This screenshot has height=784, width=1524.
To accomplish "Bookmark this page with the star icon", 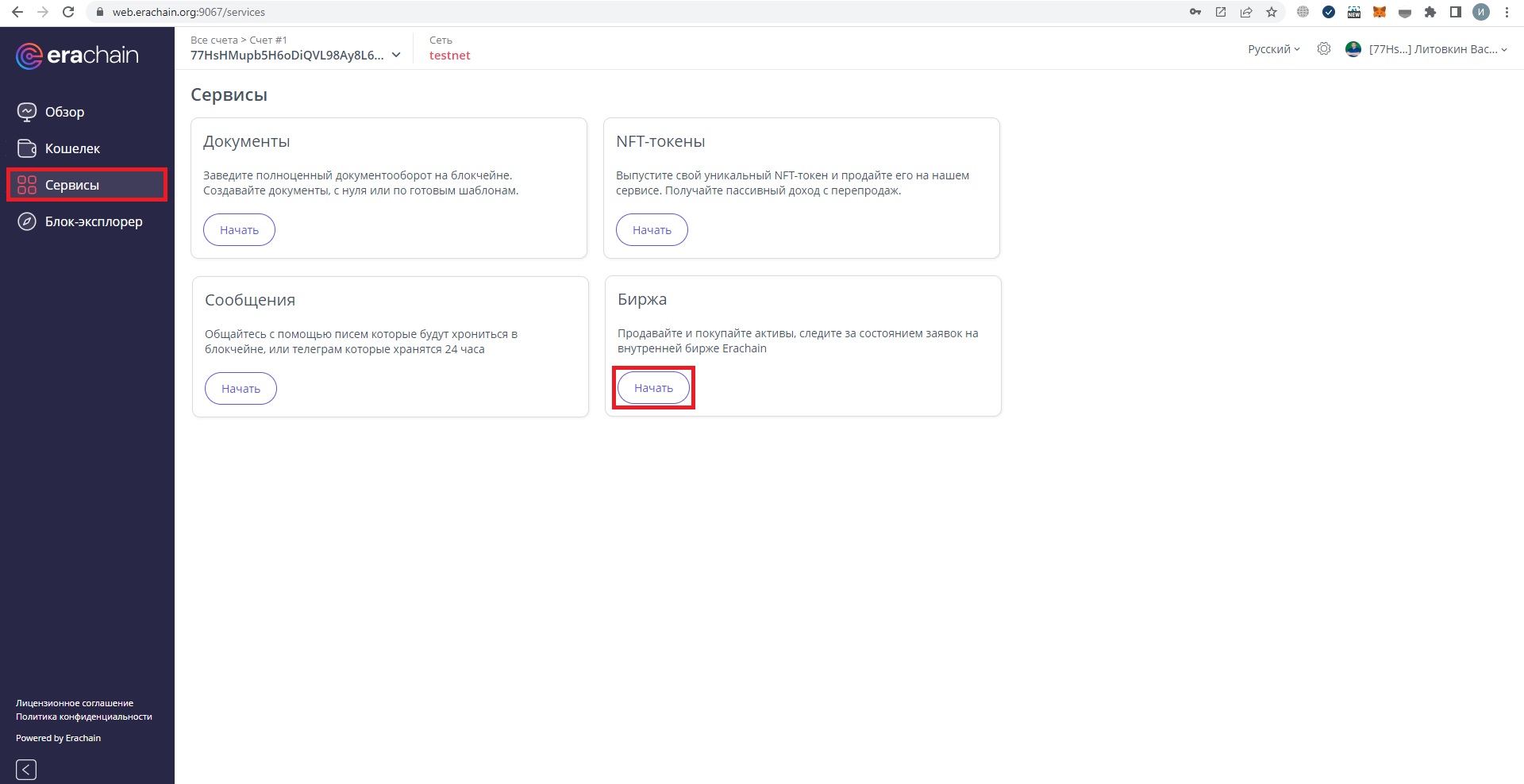I will (x=1272, y=12).
